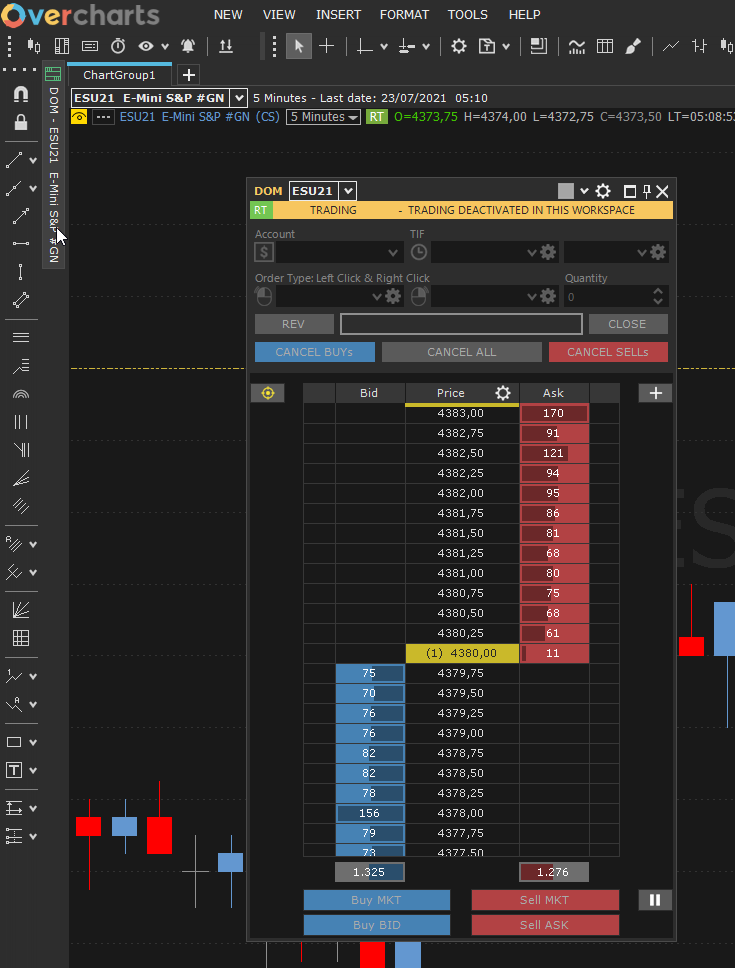Viewport: 735px width, 968px height.
Task: Select the arrow line drawing tool
Action: click(21, 216)
